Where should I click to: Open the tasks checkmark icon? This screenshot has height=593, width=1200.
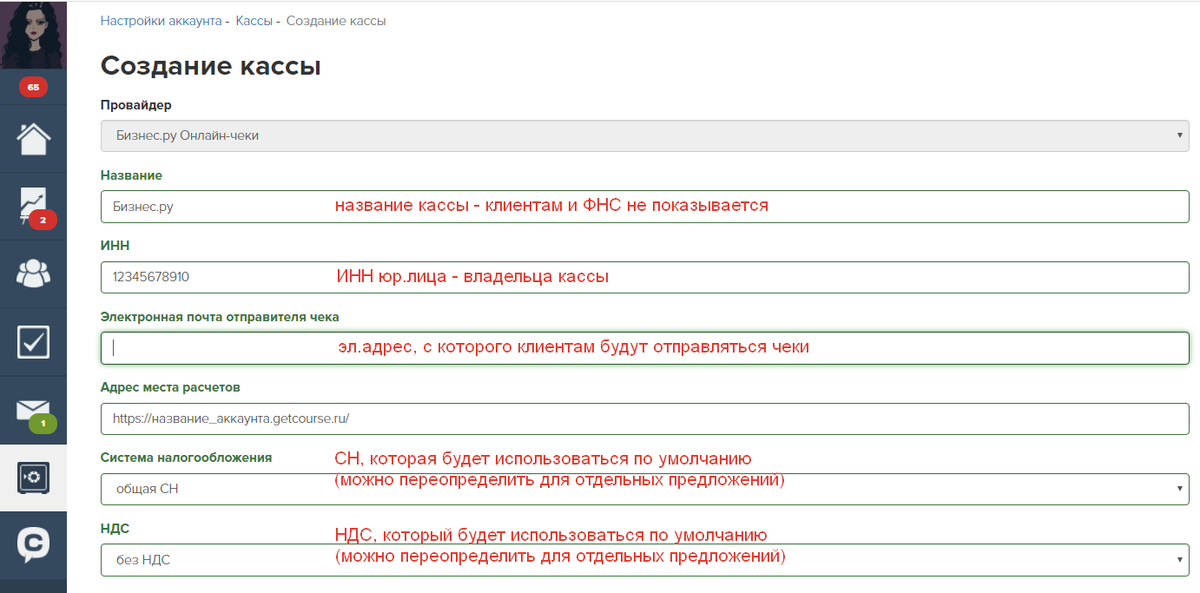pos(33,341)
